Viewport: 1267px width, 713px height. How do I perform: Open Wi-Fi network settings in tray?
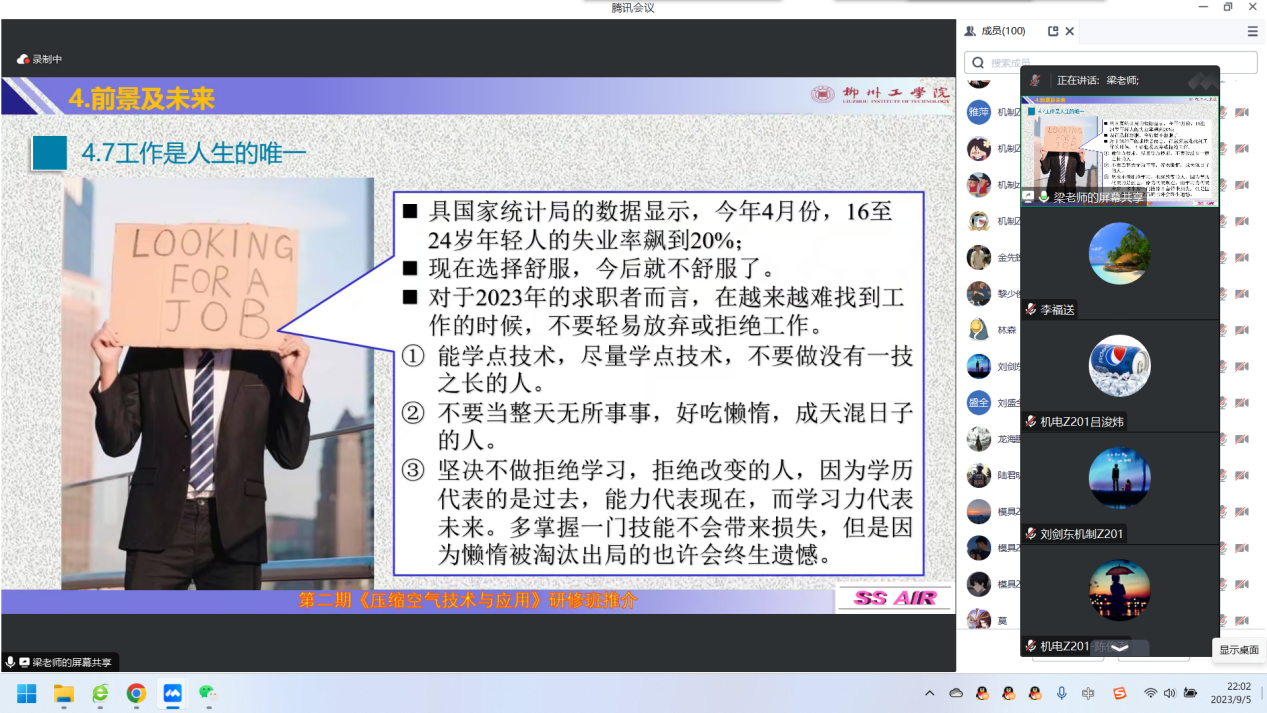pos(1151,693)
